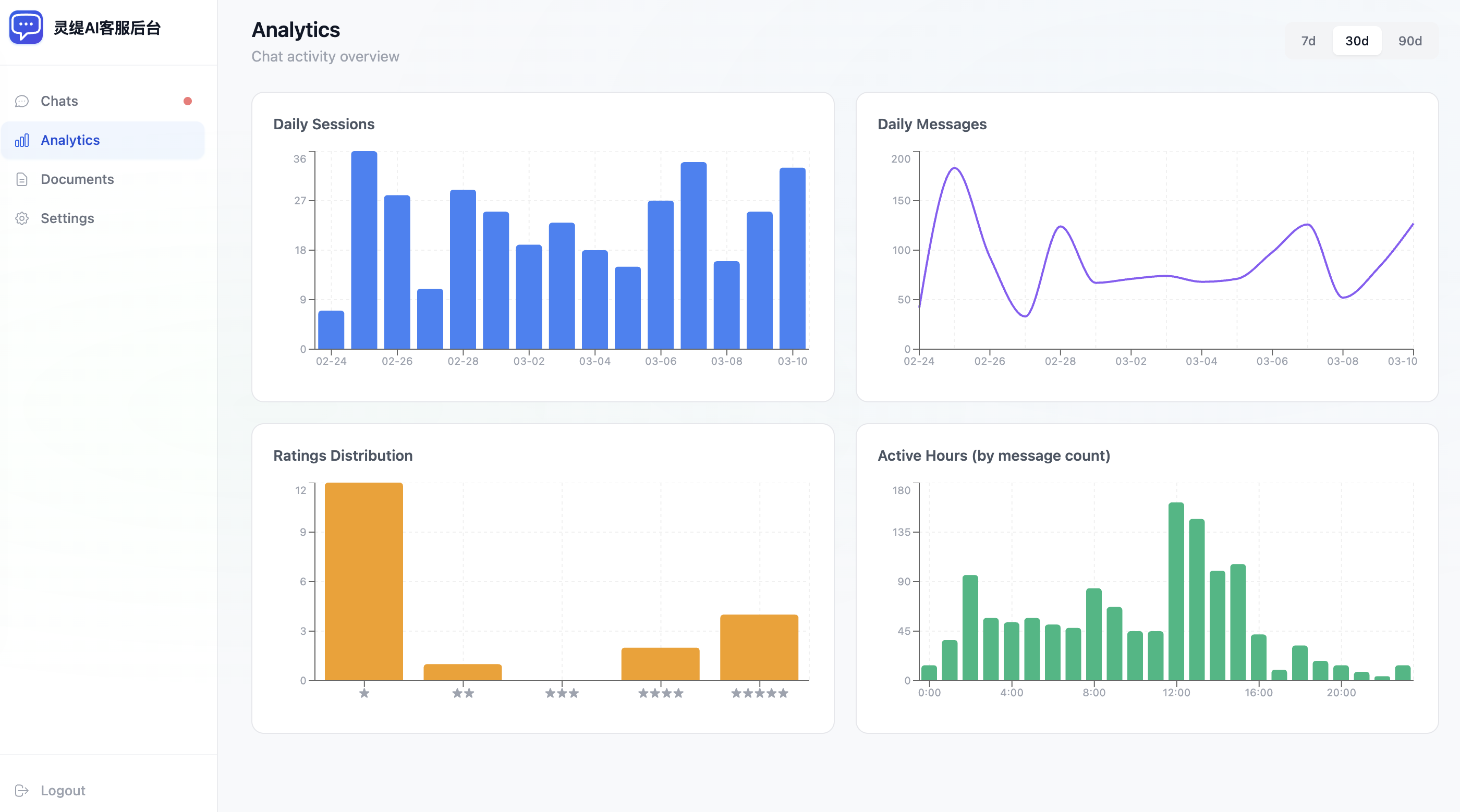Viewport: 1460px width, 812px height.
Task: Switch the time range to 7d
Action: pyautogui.click(x=1308, y=41)
